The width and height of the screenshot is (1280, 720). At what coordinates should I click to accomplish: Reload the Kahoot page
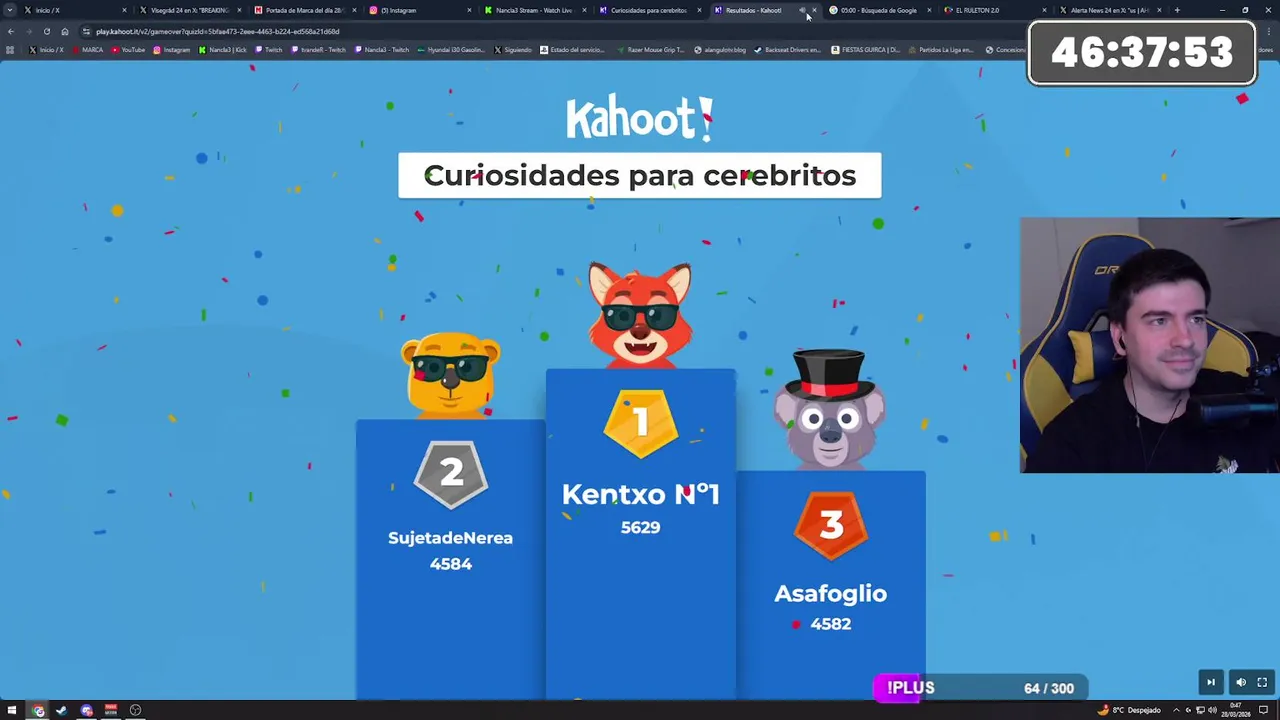[x=46, y=31]
